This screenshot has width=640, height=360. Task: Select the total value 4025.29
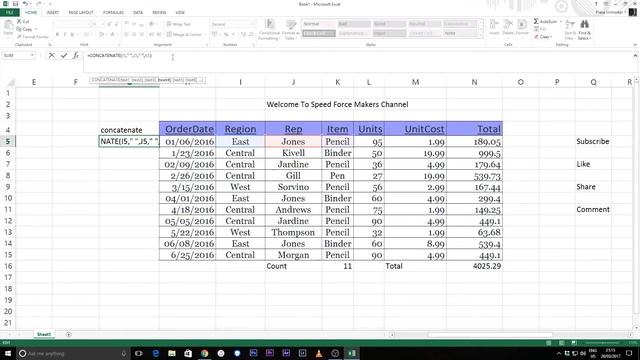[x=487, y=266]
